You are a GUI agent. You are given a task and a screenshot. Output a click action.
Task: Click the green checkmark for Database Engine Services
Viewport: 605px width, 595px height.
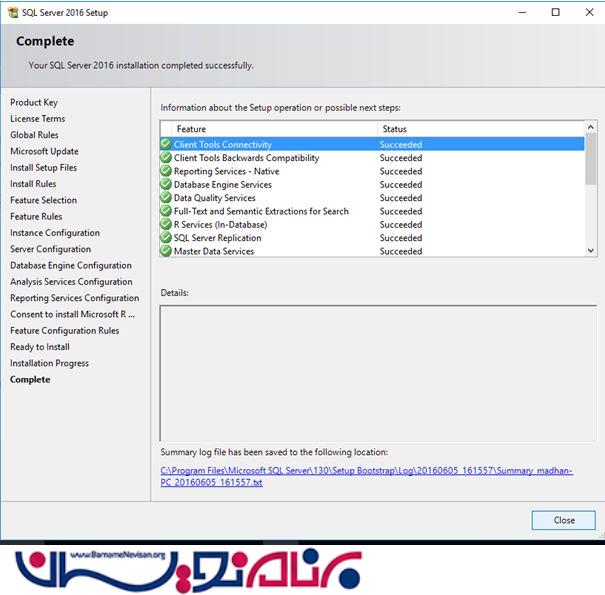click(x=166, y=184)
